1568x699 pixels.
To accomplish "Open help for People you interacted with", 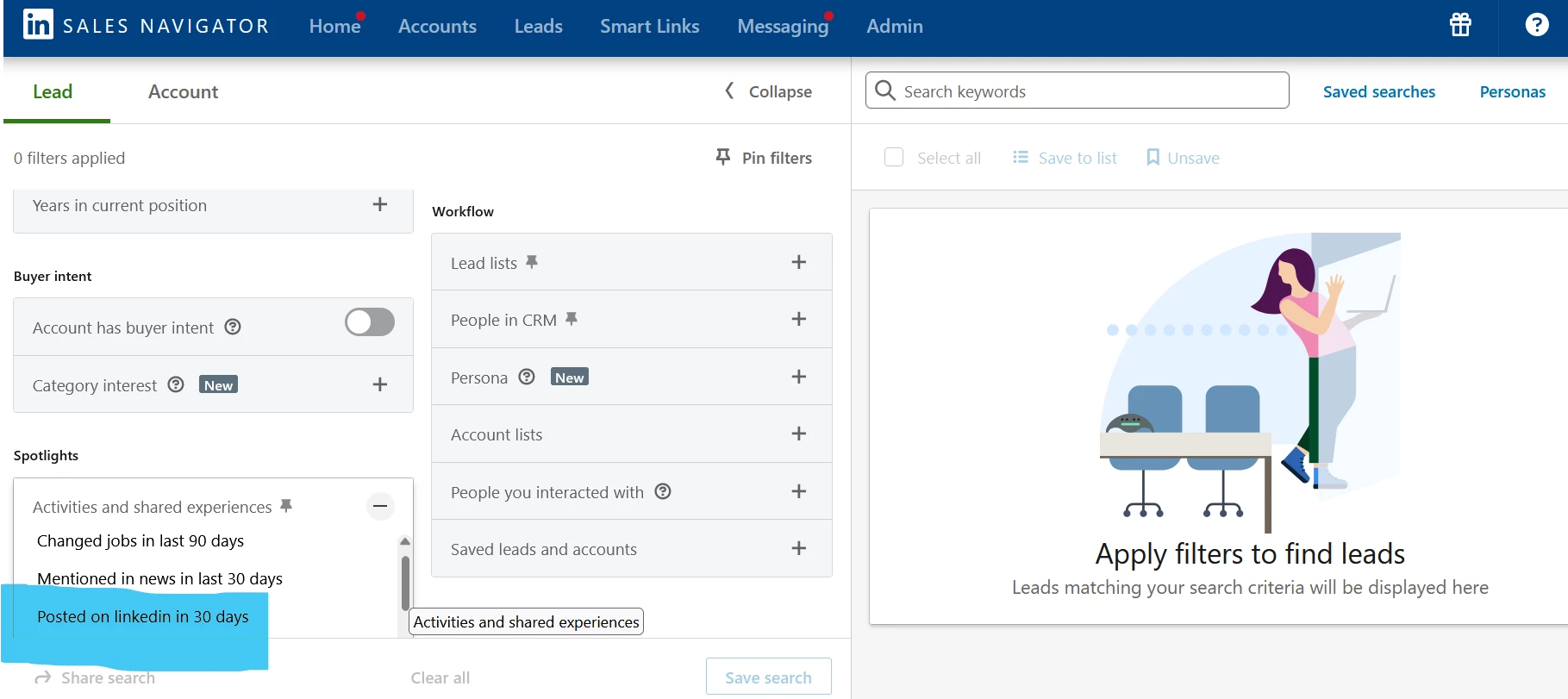I will [x=663, y=491].
